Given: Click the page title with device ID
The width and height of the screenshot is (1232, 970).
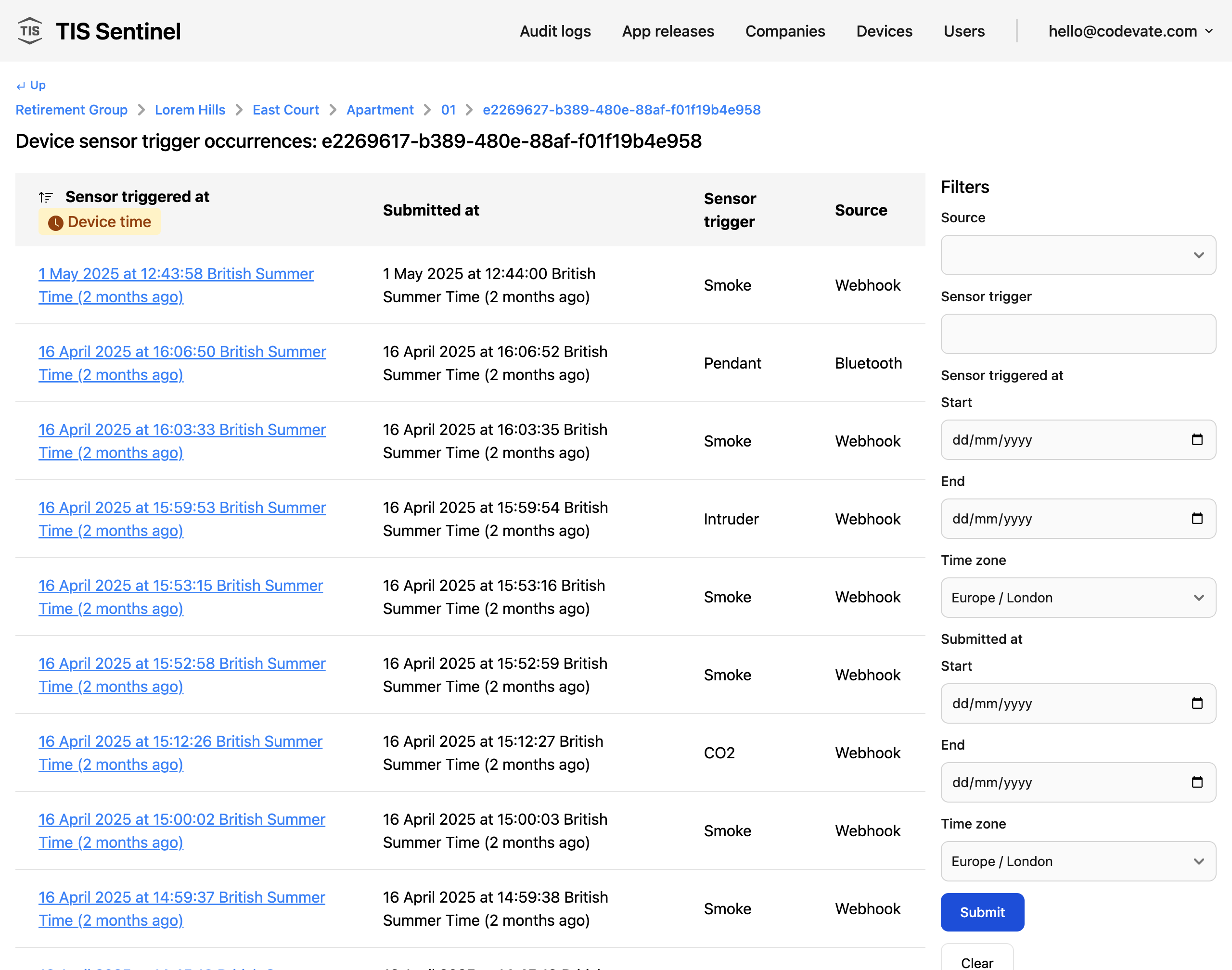Looking at the screenshot, I should 359,141.
